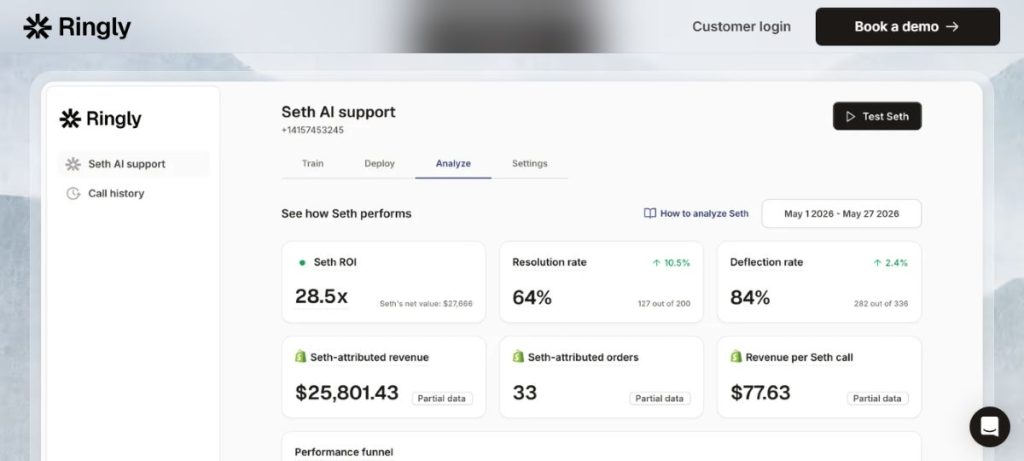Click the 282 out of 336 text
This screenshot has height=461, width=1024.
[881, 304]
